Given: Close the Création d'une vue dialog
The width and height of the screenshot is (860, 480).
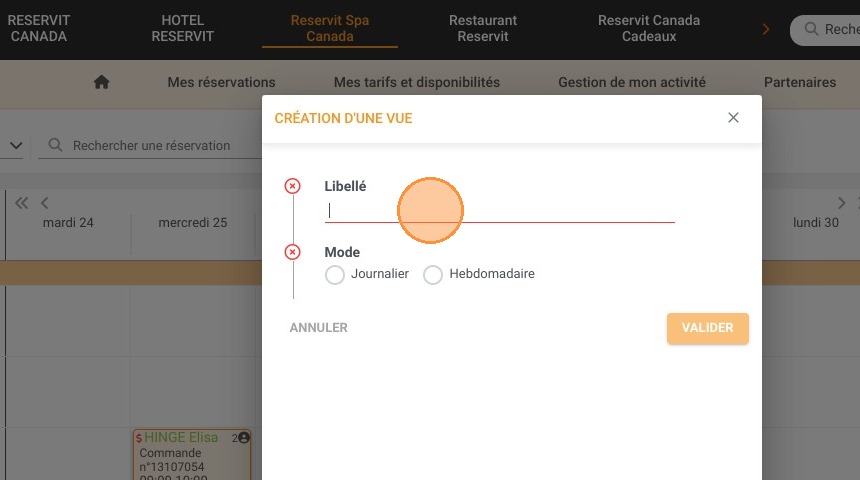Looking at the screenshot, I should coord(733,117).
